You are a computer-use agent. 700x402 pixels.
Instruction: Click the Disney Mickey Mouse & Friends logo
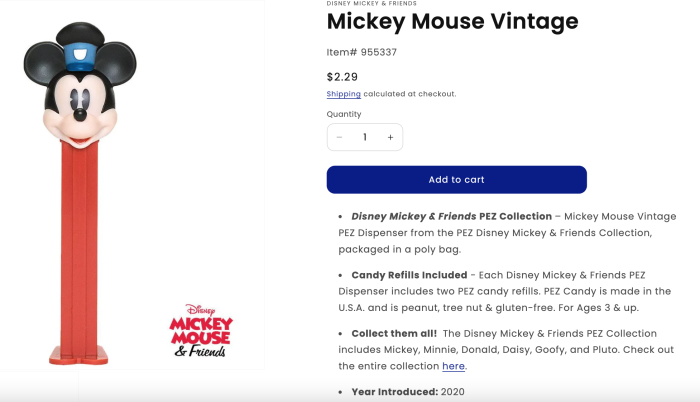[201, 330]
